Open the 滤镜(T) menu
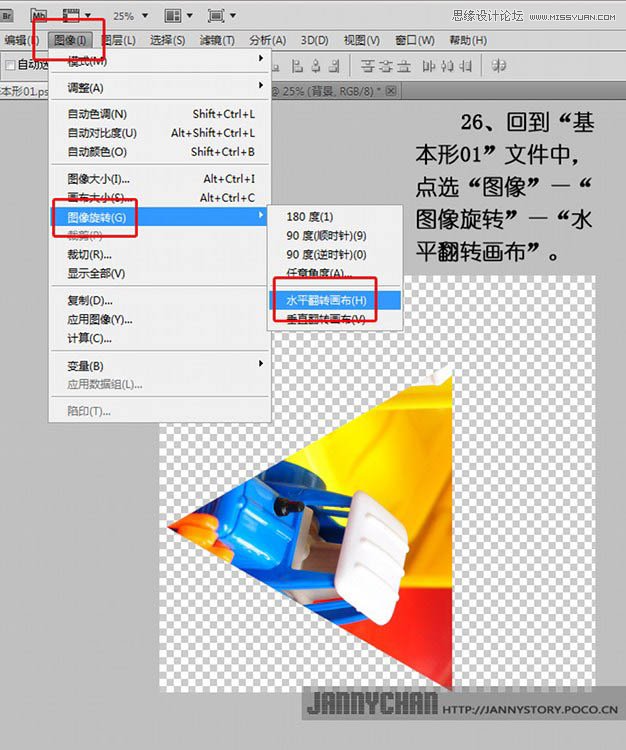 (217, 40)
